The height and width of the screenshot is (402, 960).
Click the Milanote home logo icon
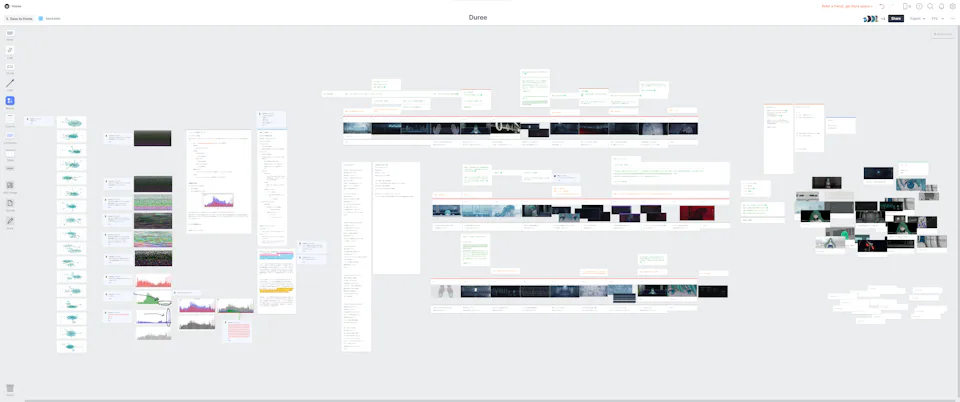[x=7, y=6]
